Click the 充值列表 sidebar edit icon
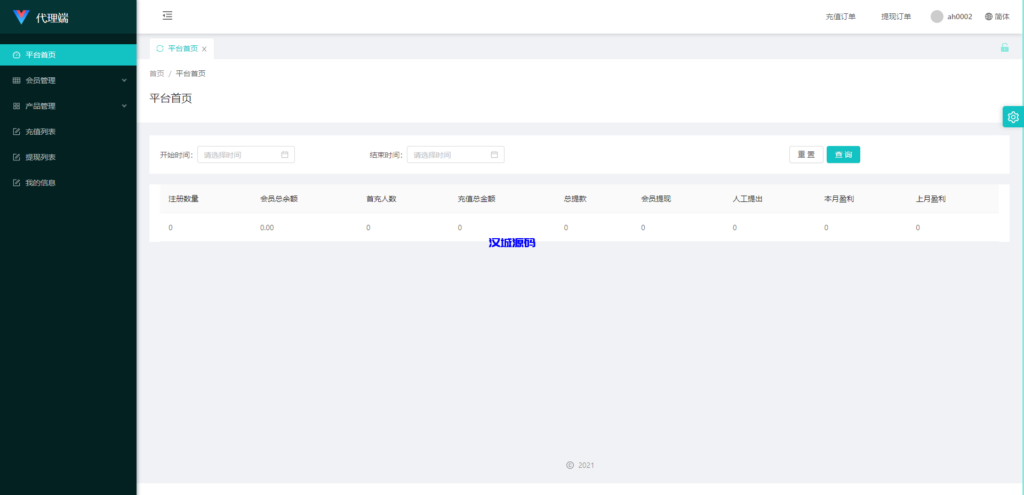 click(x=16, y=132)
